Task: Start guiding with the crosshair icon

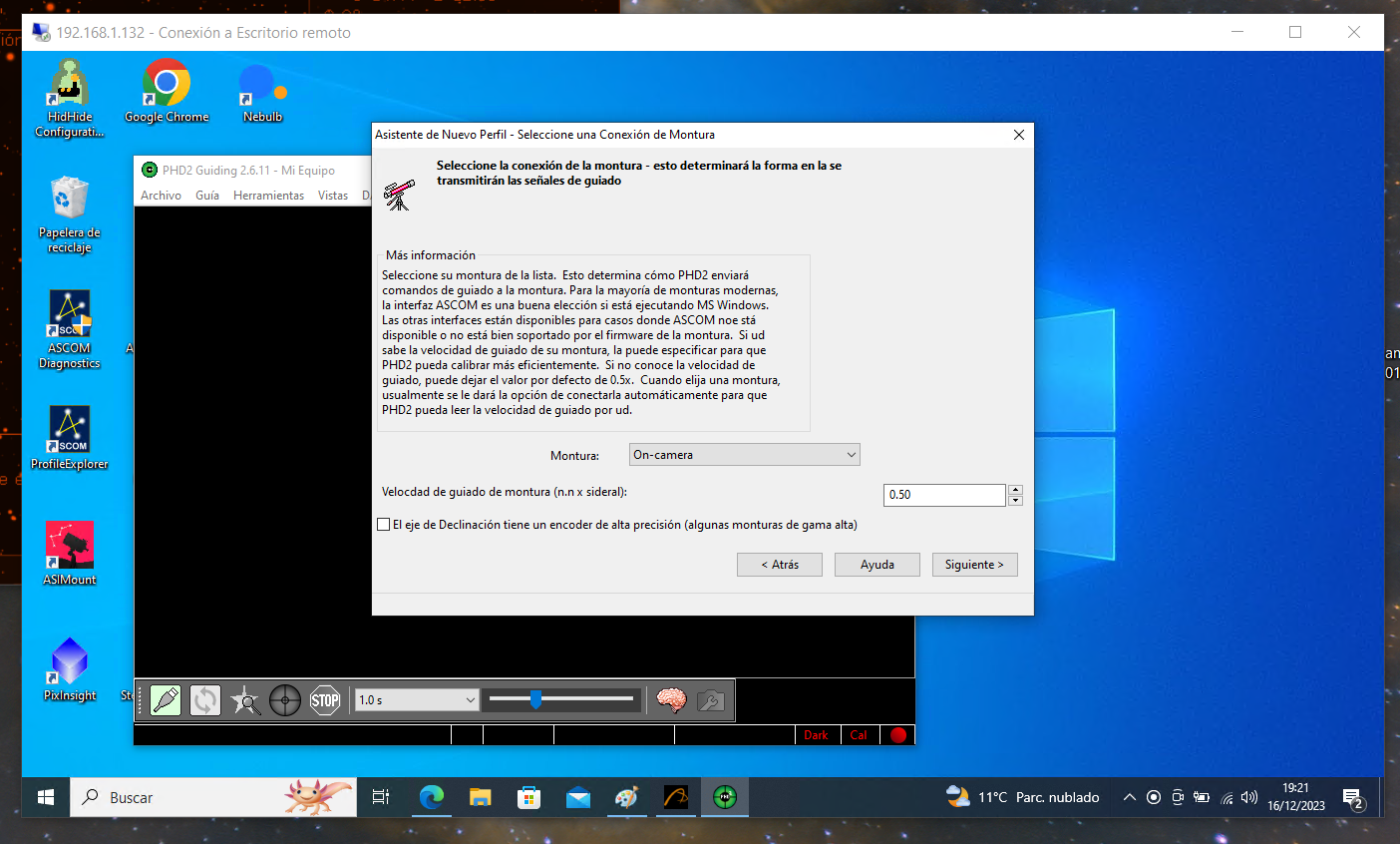Action: pyautogui.click(x=285, y=700)
